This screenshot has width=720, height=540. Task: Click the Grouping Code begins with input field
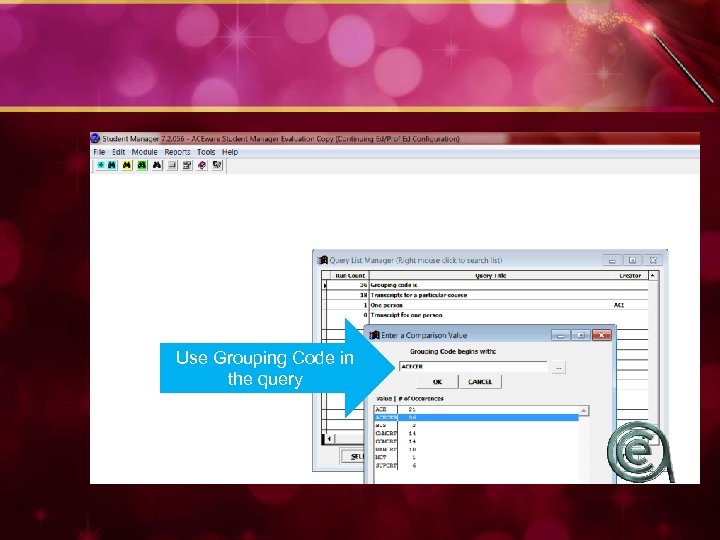(473, 366)
